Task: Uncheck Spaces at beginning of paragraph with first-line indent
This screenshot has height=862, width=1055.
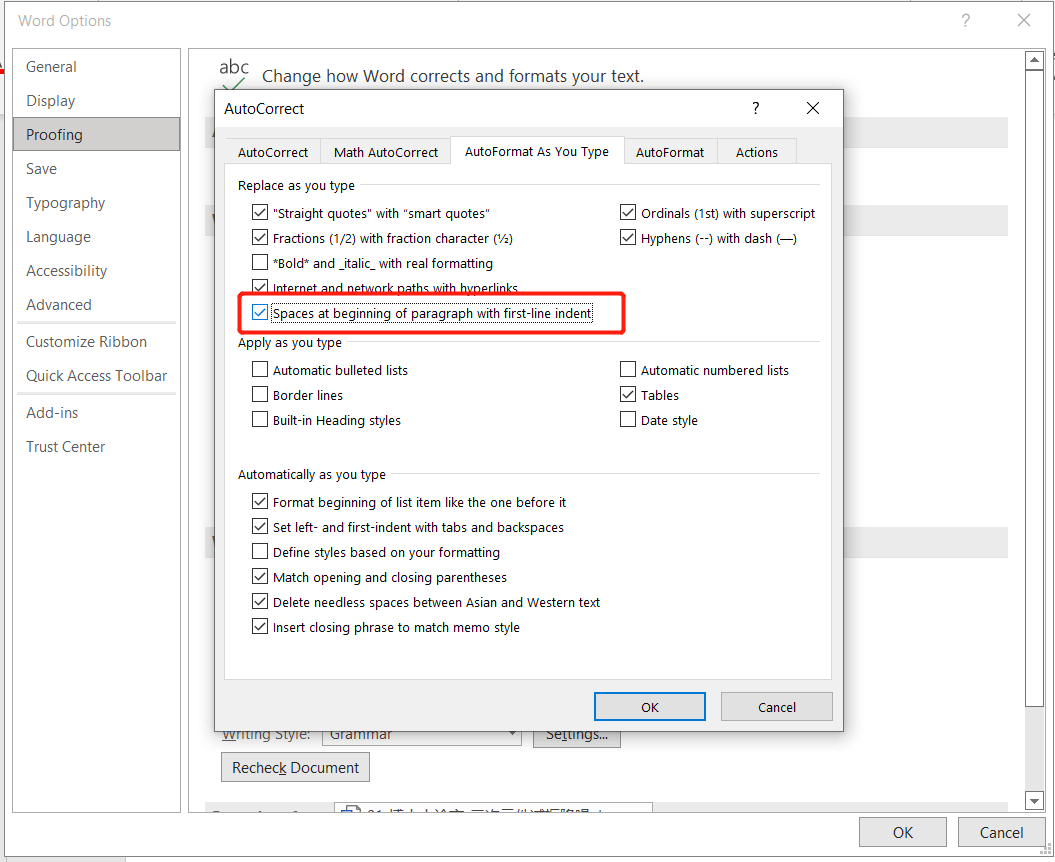Action: tap(260, 312)
